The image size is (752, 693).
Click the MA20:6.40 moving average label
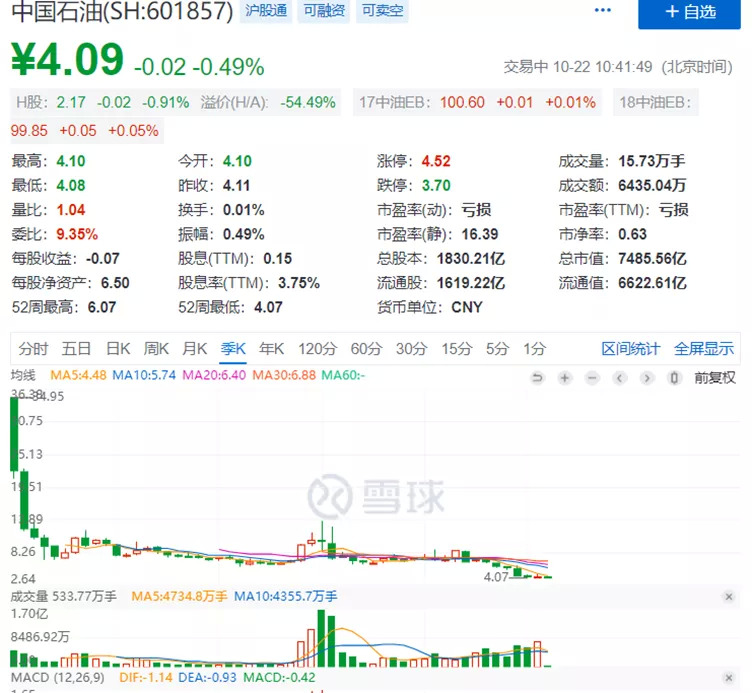click(214, 375)
